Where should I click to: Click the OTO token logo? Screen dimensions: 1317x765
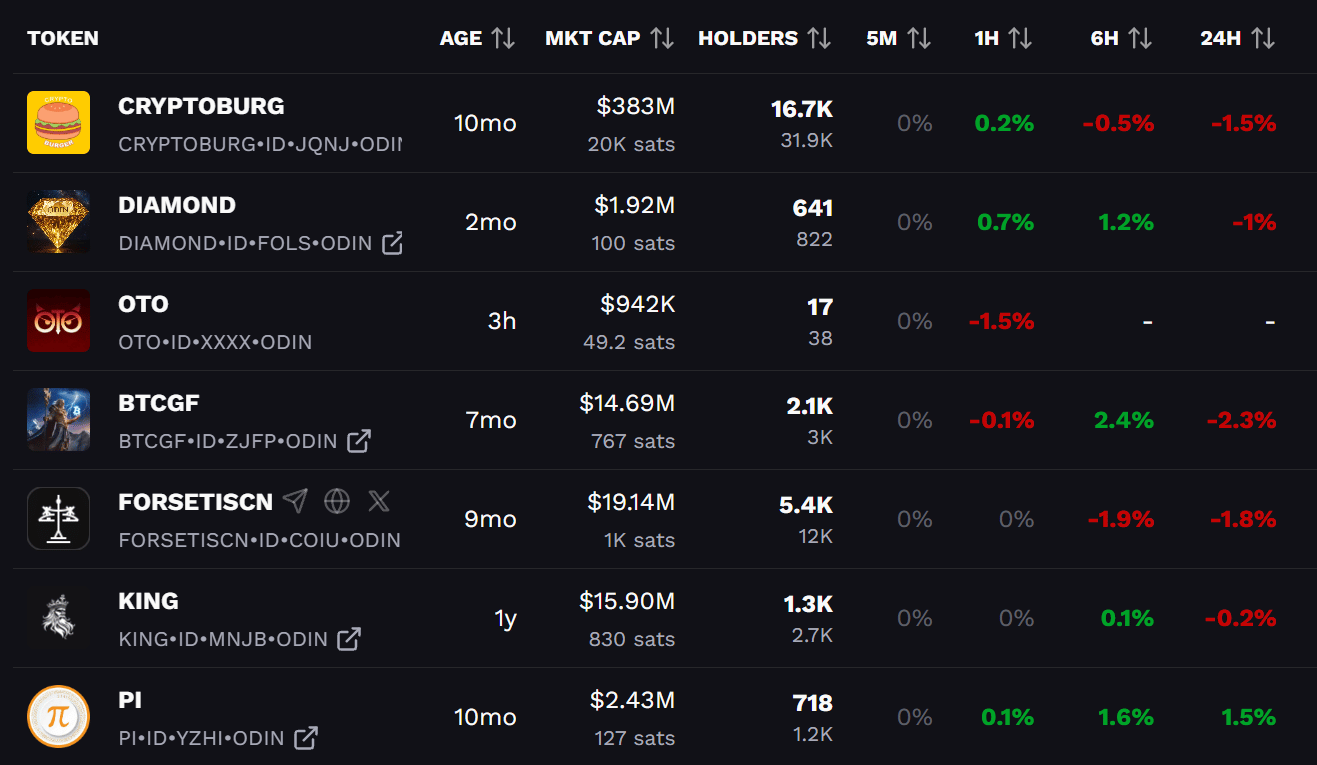[58, 321]
